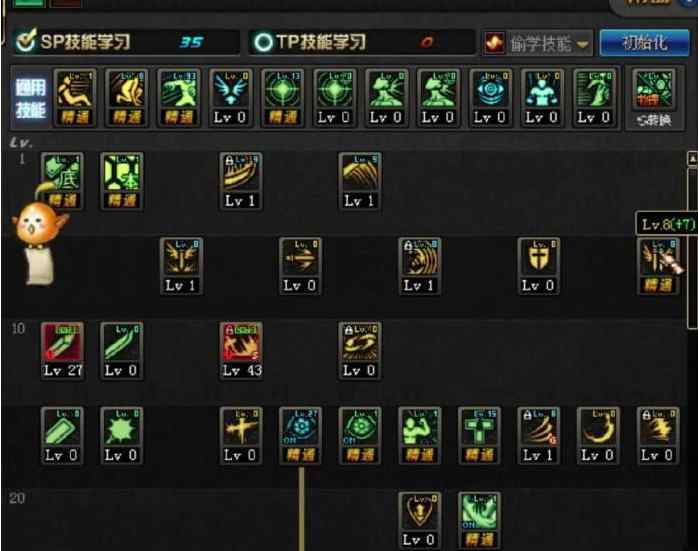Click the green cross skill icon
The image size is (698, 551).
click(x=479, y=435)
